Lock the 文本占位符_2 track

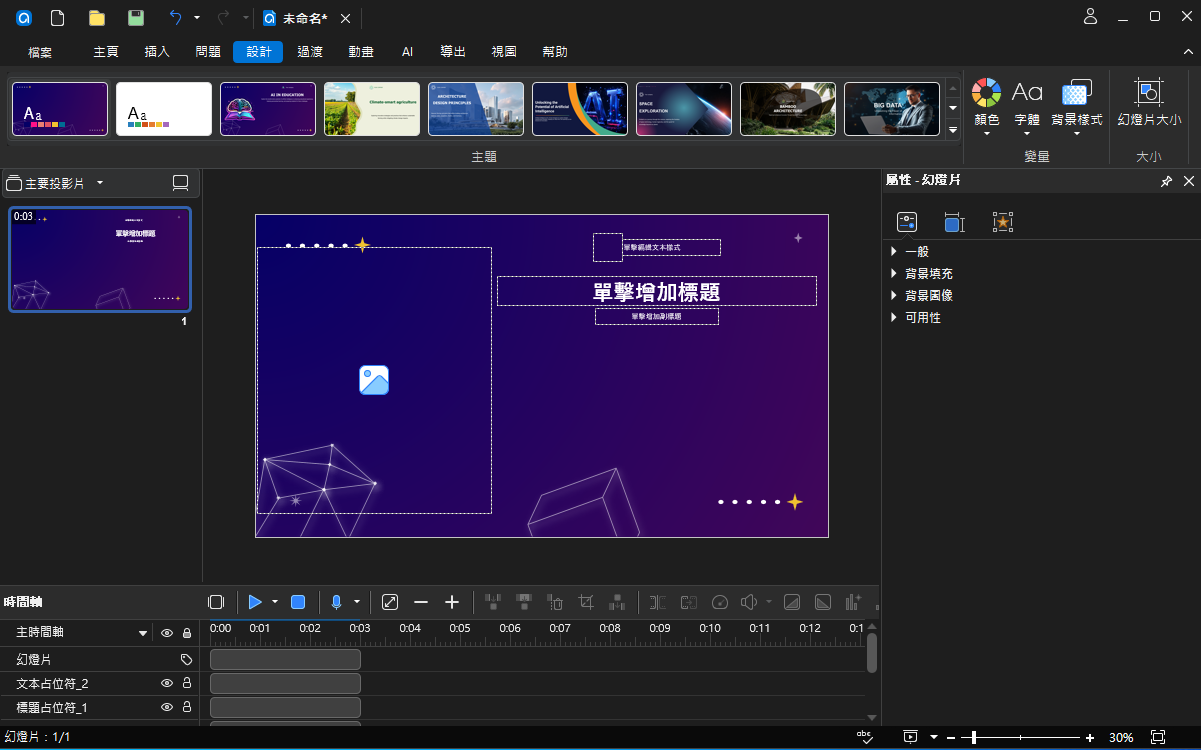point(187,683)
